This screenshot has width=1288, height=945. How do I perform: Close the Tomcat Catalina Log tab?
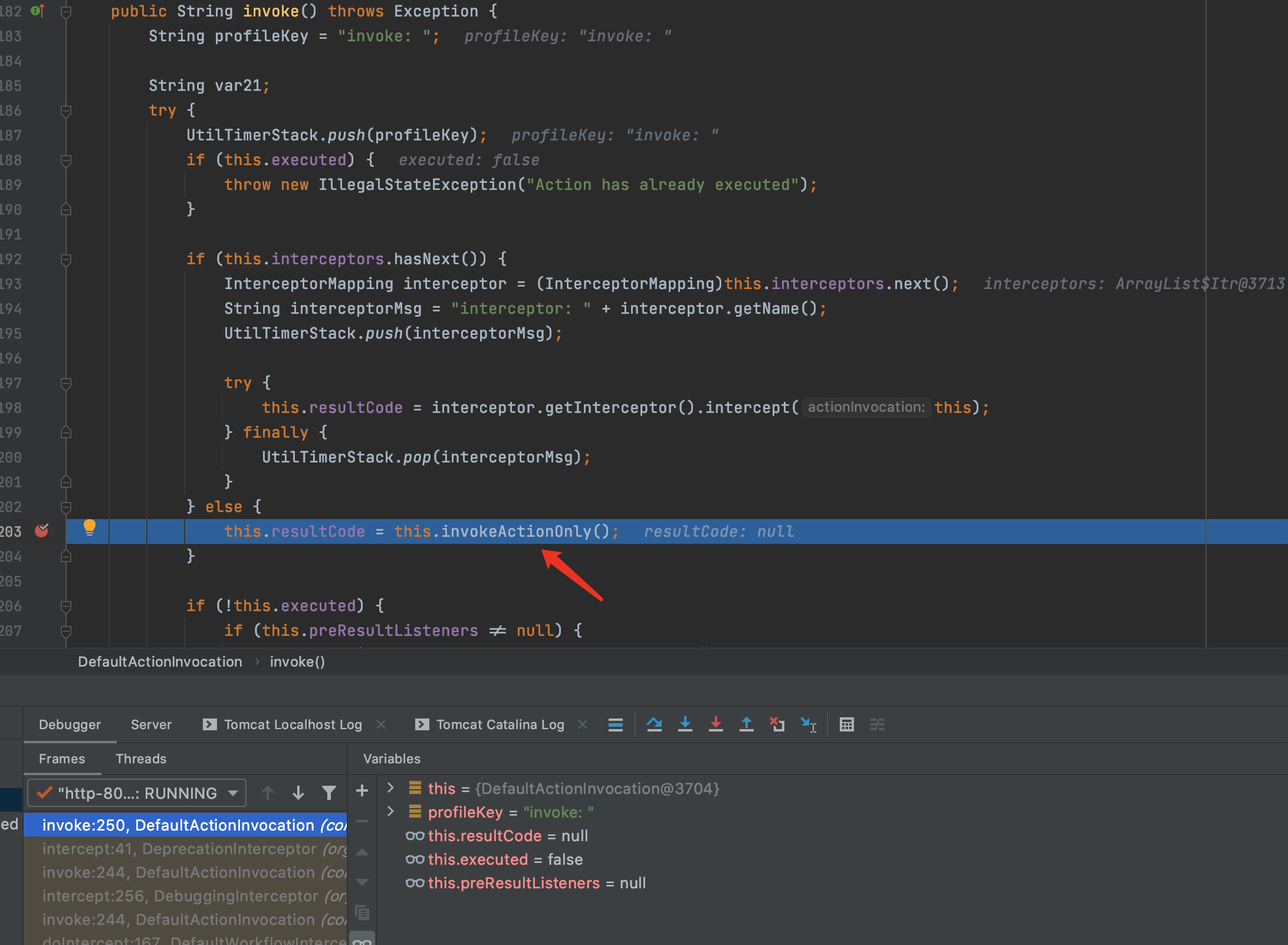pos(583,724)
